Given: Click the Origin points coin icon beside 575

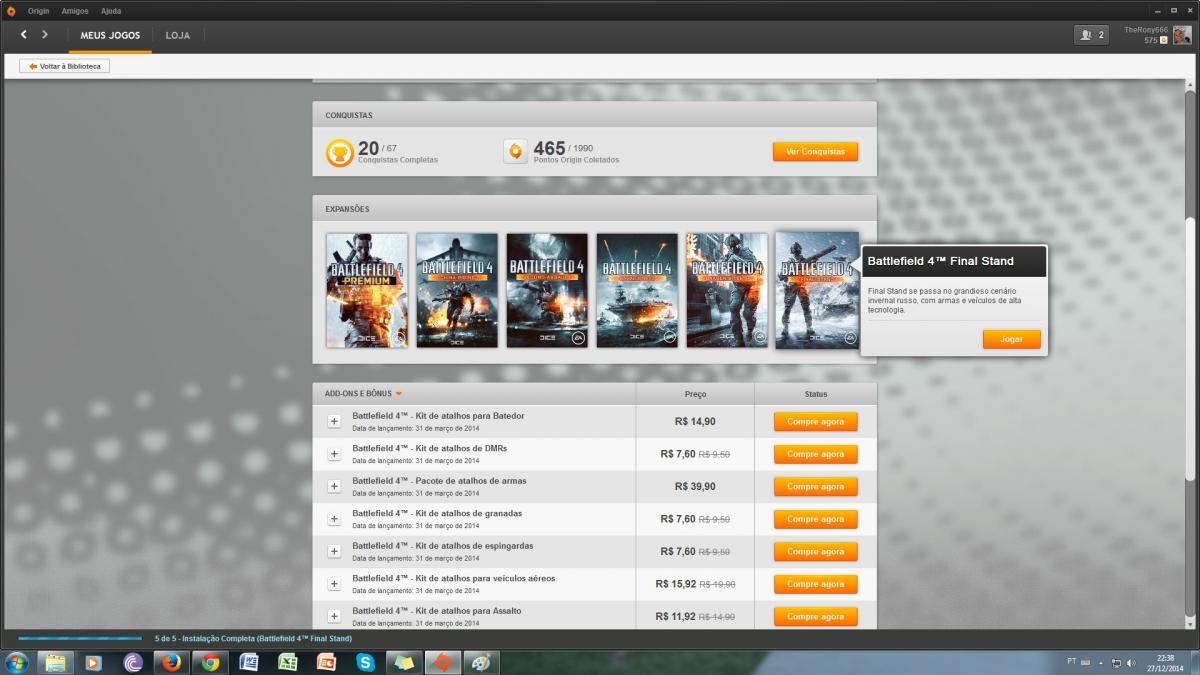Looking at the screenshot, I should click(1163, 40).
